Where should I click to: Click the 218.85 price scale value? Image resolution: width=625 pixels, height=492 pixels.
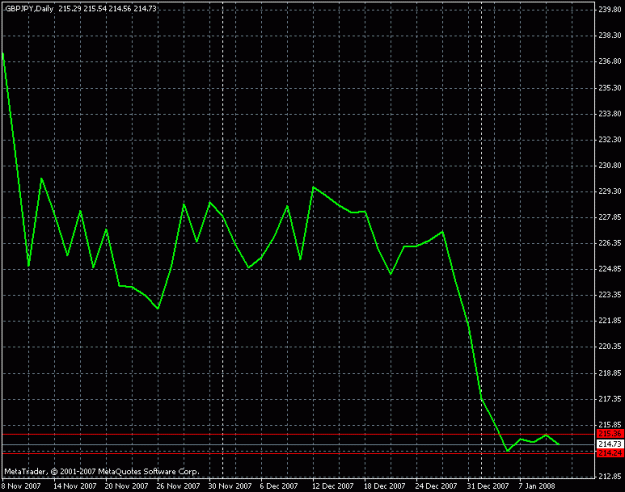610,373
